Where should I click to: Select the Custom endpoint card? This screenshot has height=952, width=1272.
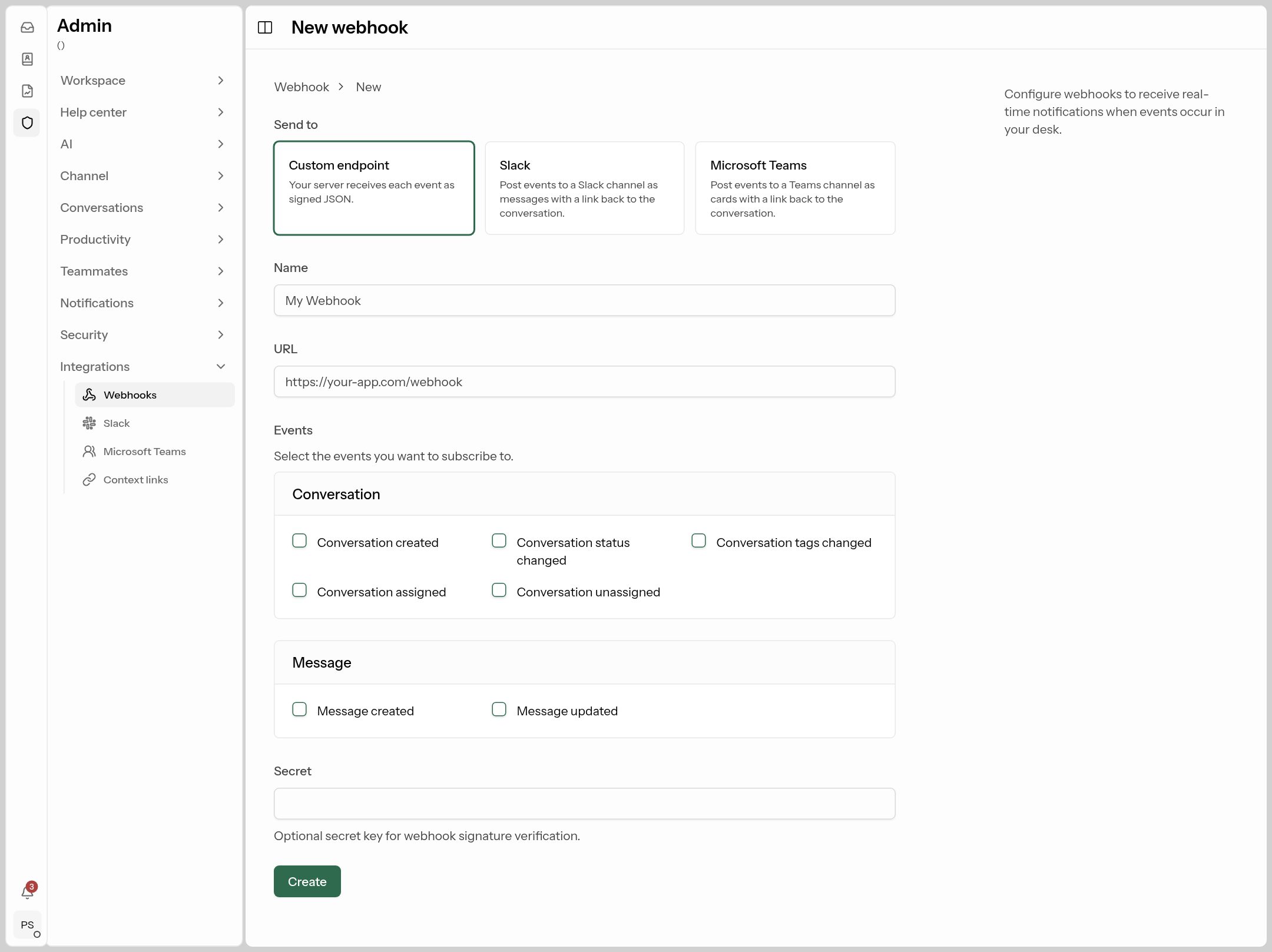pyautogui.click(x=374, y=188)
